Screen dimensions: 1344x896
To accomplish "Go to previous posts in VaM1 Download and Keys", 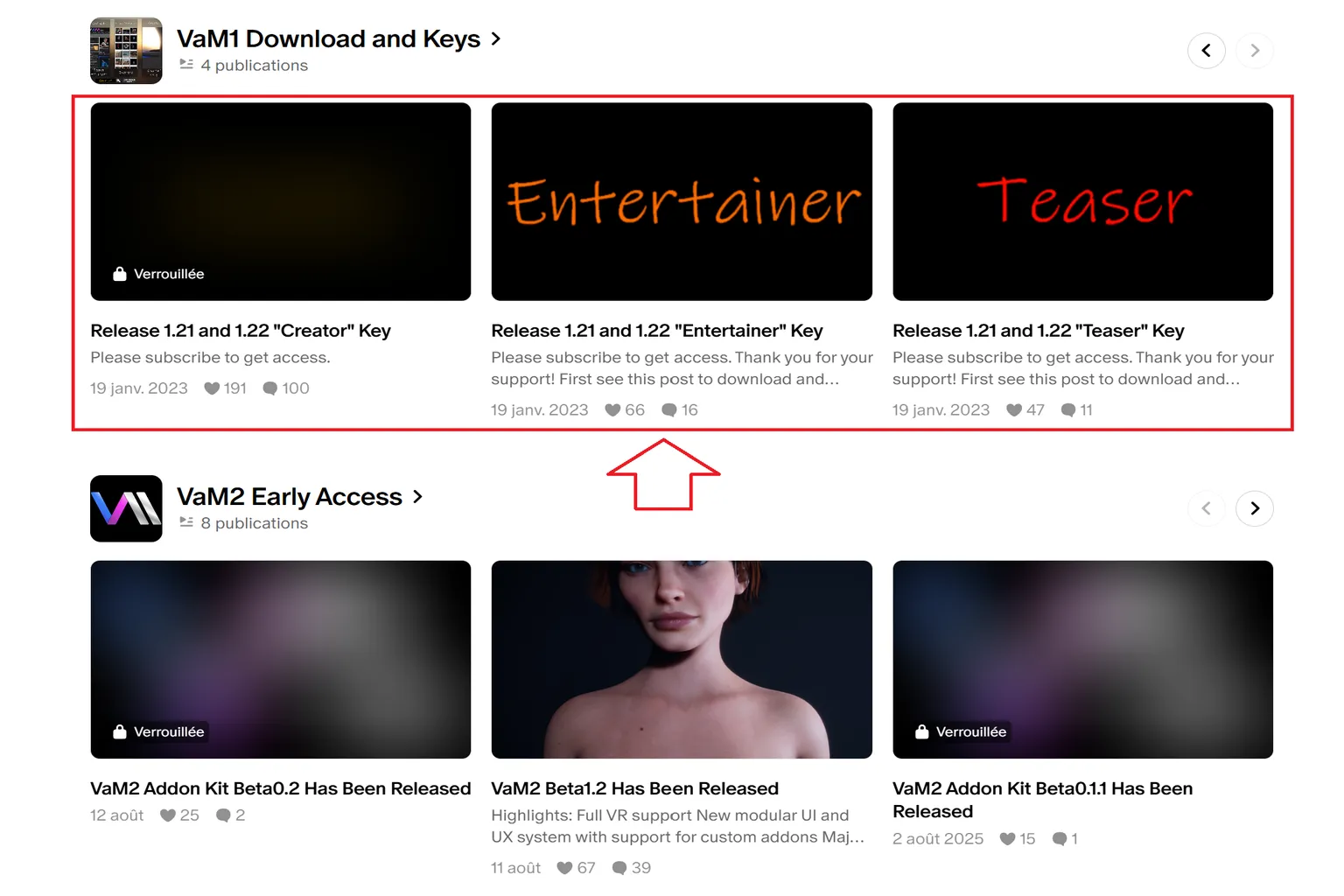I will (1207, 51).
